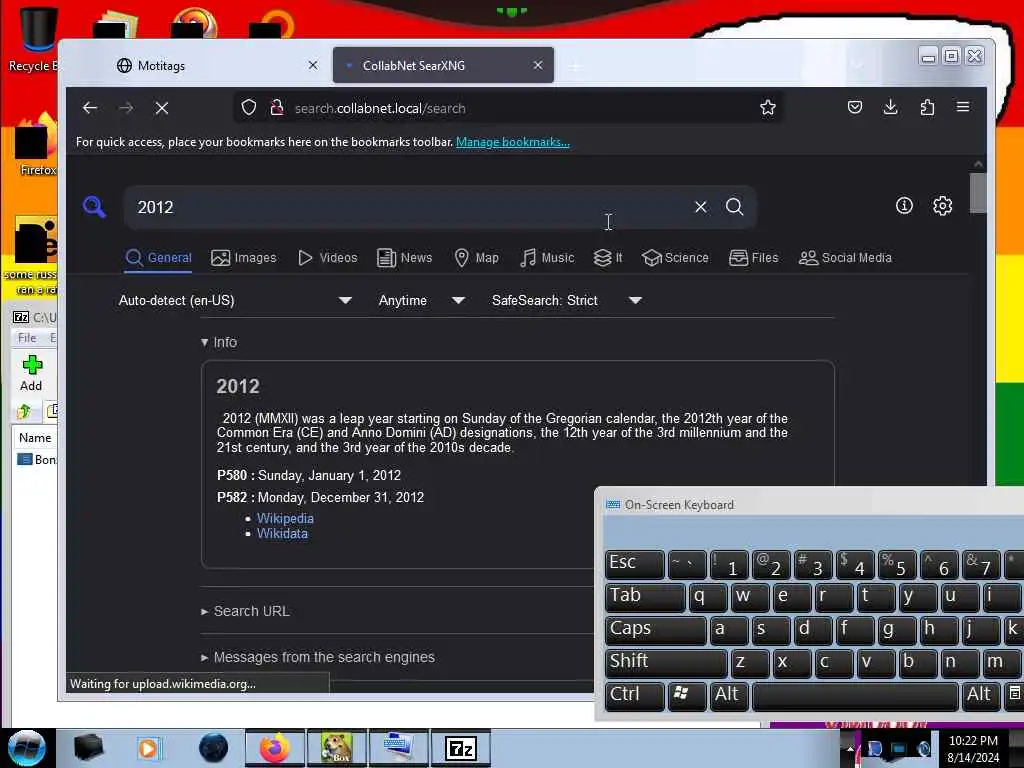1024x768 pixels.
Task: Open new browser tab with plus
Action: pos(575,66)
